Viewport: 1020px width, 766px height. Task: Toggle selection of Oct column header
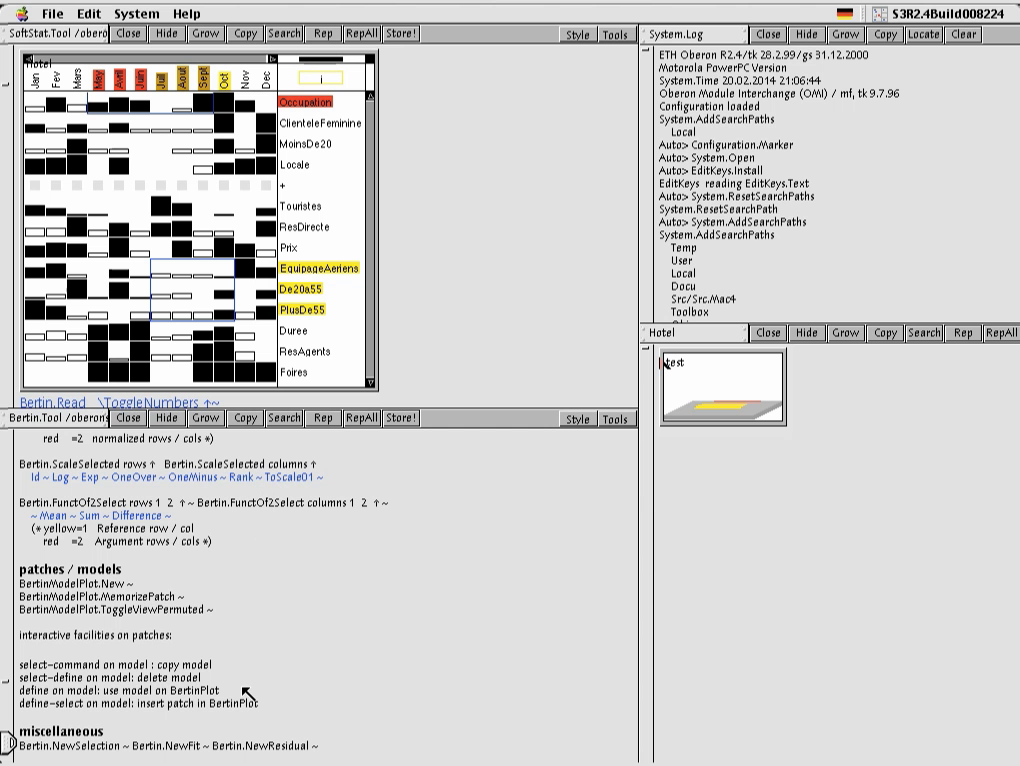[x=224, y=80]
